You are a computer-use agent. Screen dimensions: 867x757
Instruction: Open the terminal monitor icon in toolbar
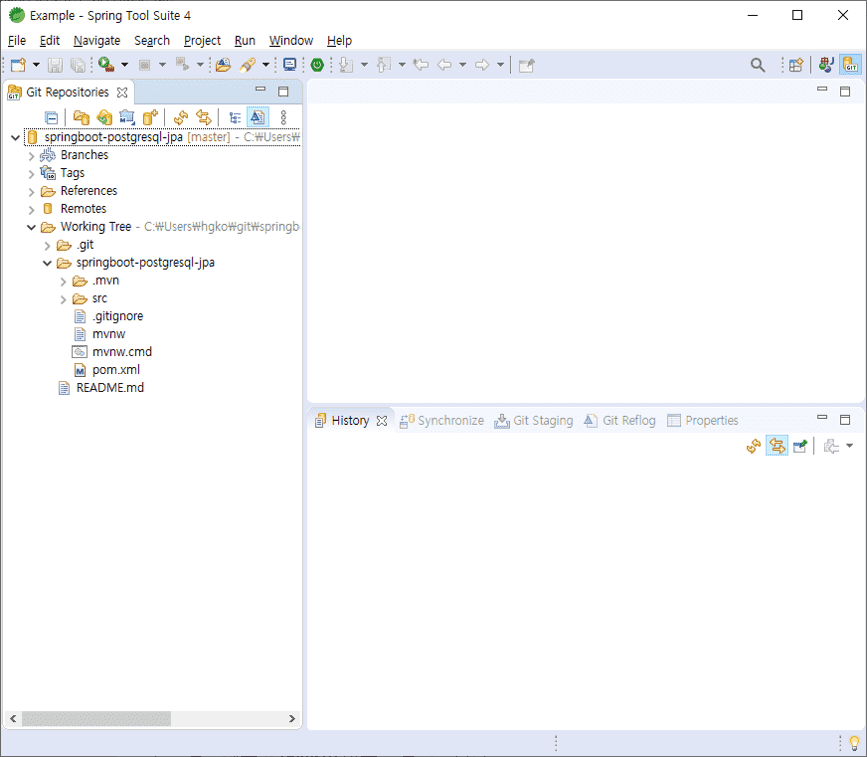[289, 65]
